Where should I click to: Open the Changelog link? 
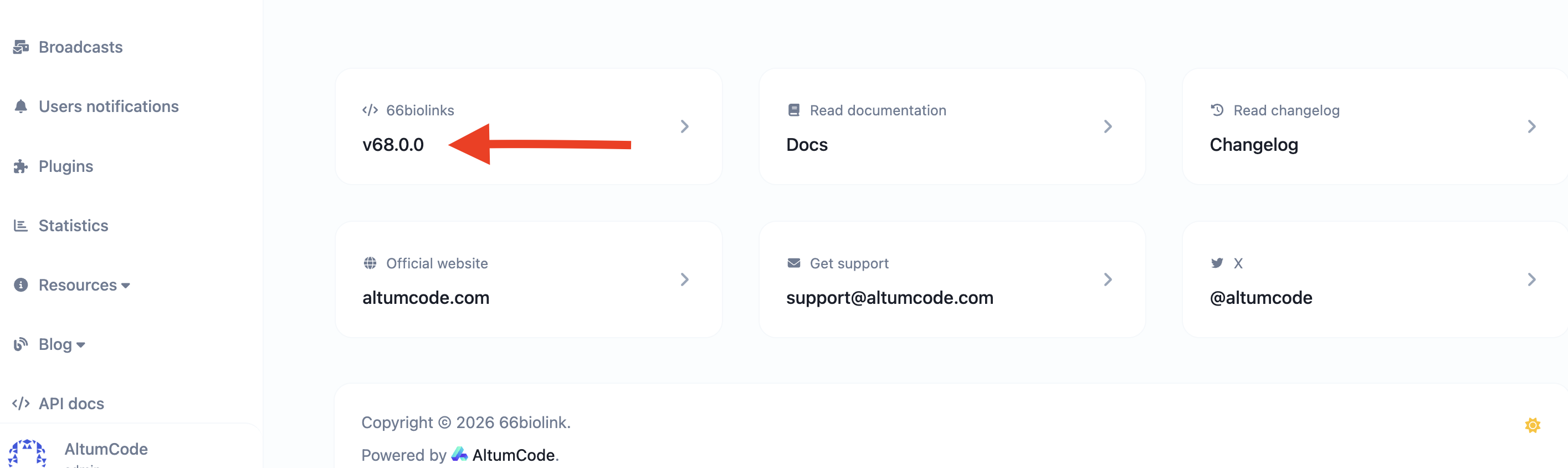1254,144
